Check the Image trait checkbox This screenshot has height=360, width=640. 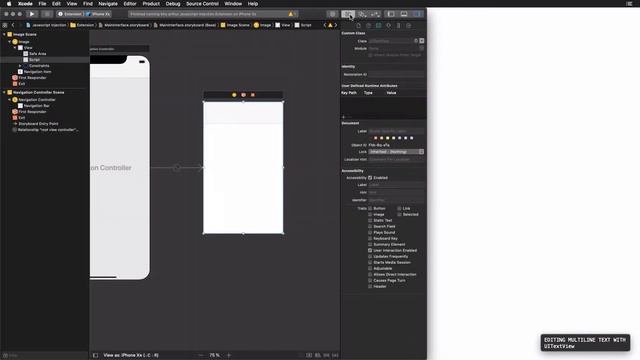370,214
